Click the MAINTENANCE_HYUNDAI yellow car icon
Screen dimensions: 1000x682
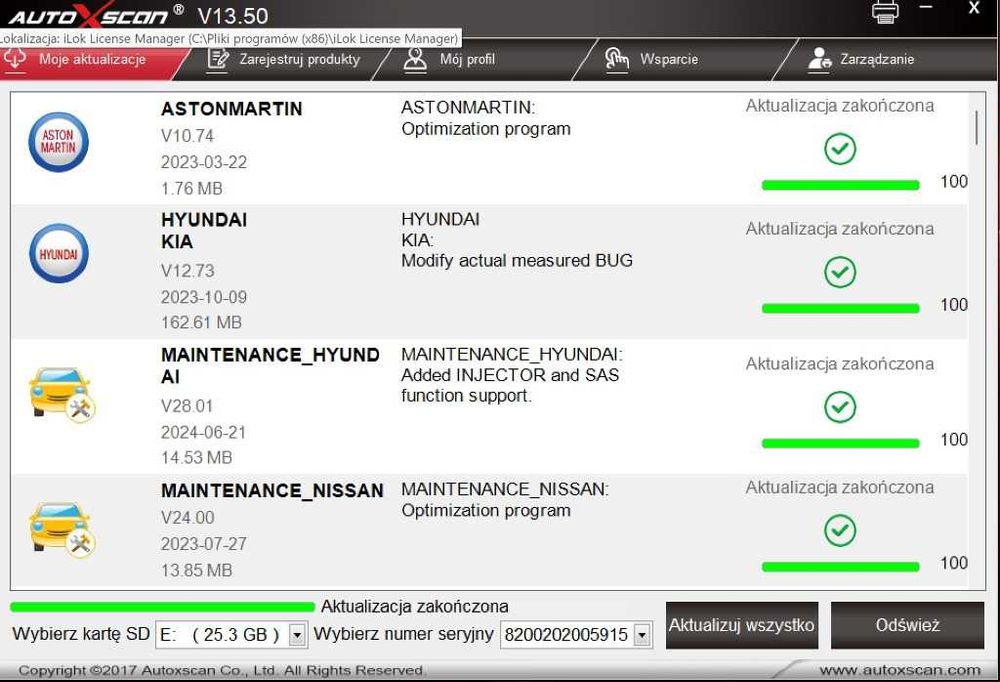tap(61, 394)
